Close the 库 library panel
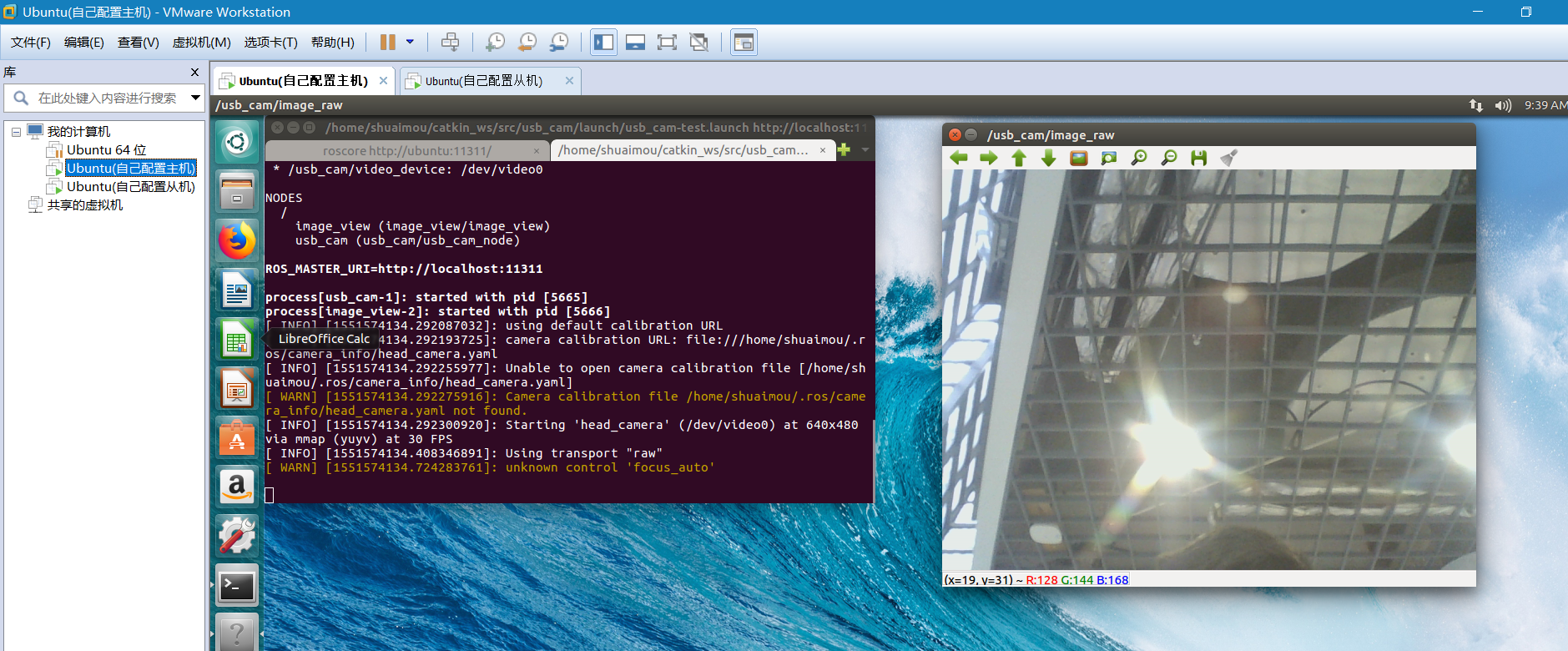This screenshot has height=651, width=1568. tap(194, 73)
